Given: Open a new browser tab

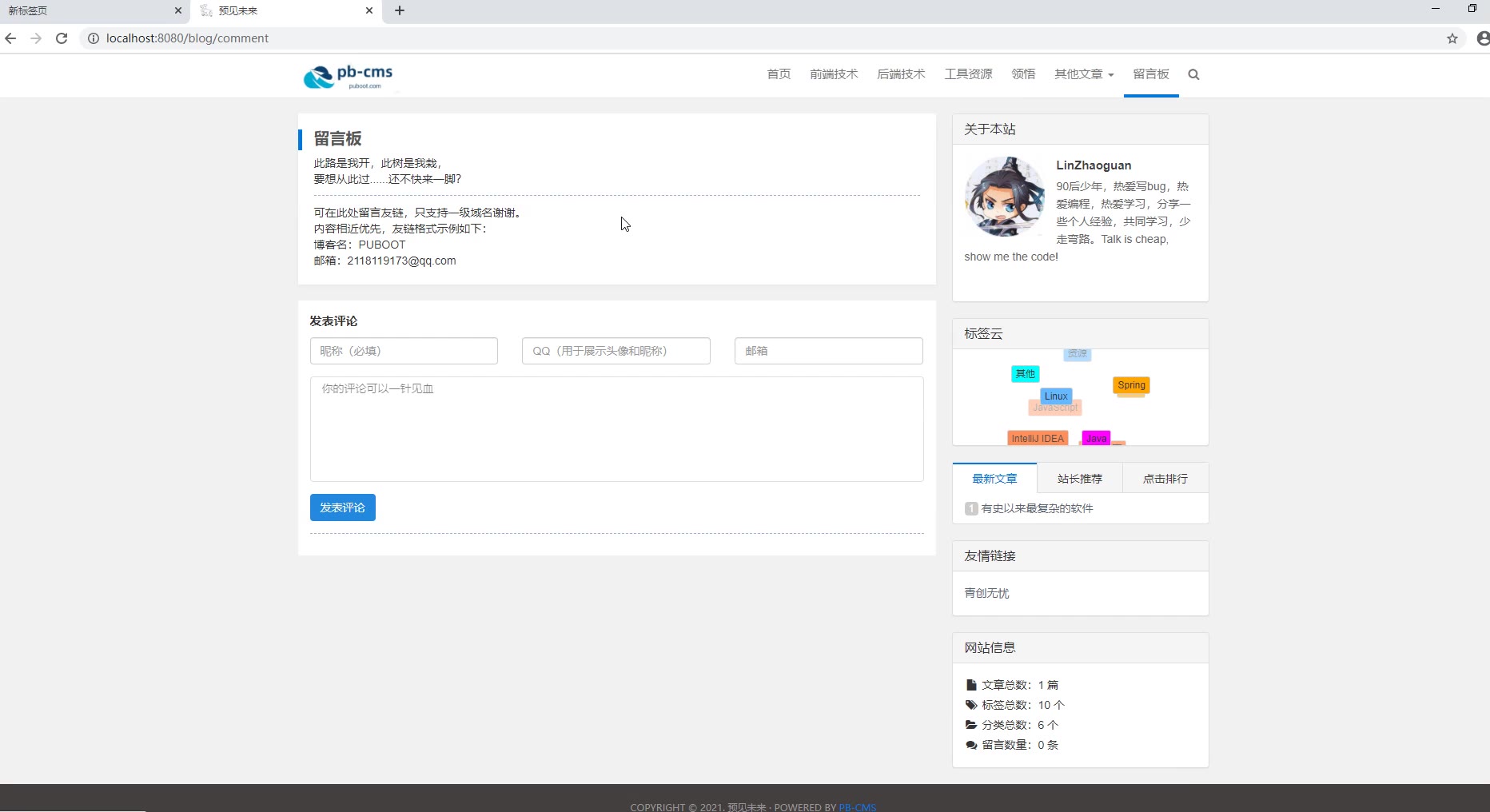Looking at the screenshot, I should 400,10.
